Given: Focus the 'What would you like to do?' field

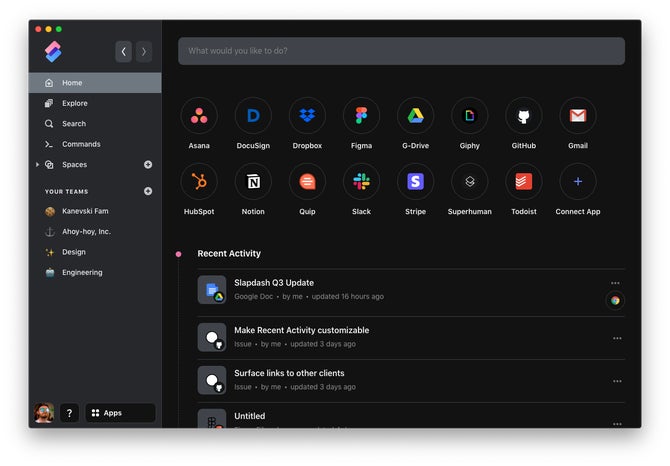Looking at the screenshot, I should 402,51.
